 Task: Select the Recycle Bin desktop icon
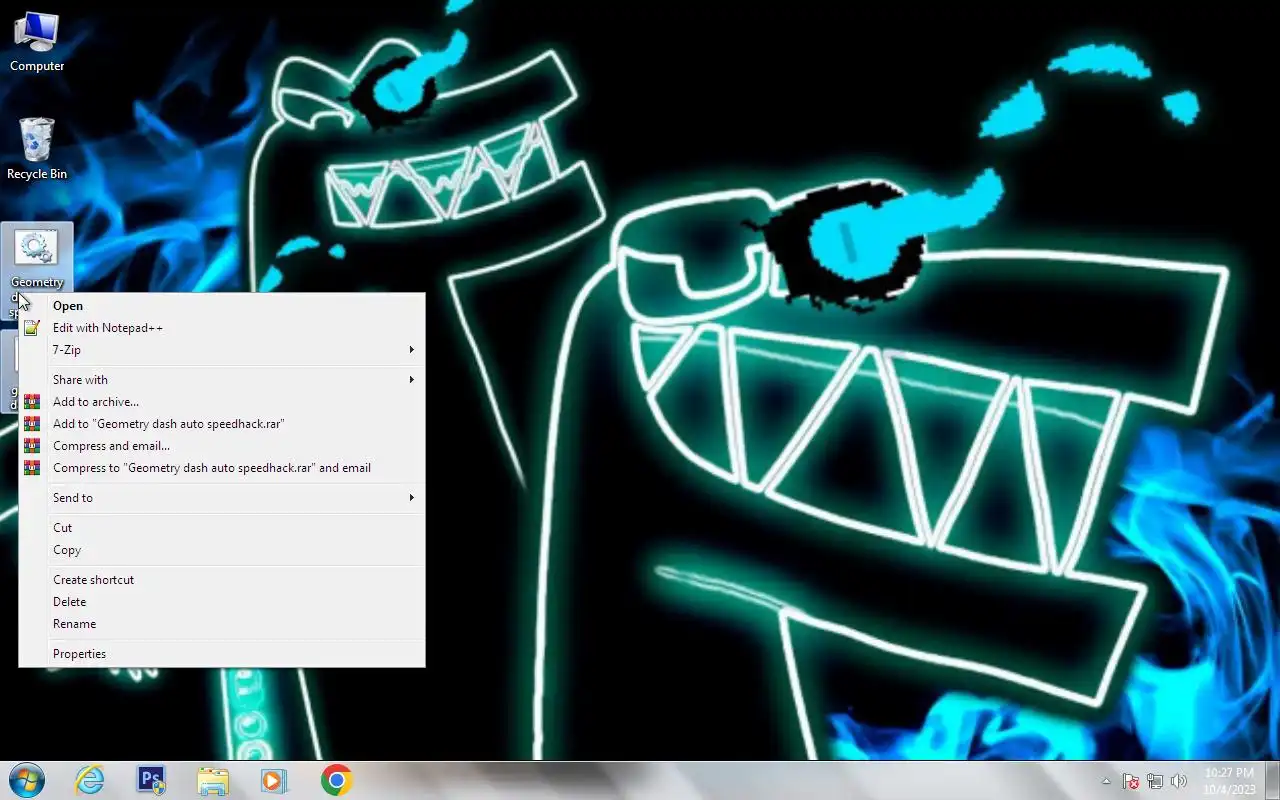pos(37,150)
